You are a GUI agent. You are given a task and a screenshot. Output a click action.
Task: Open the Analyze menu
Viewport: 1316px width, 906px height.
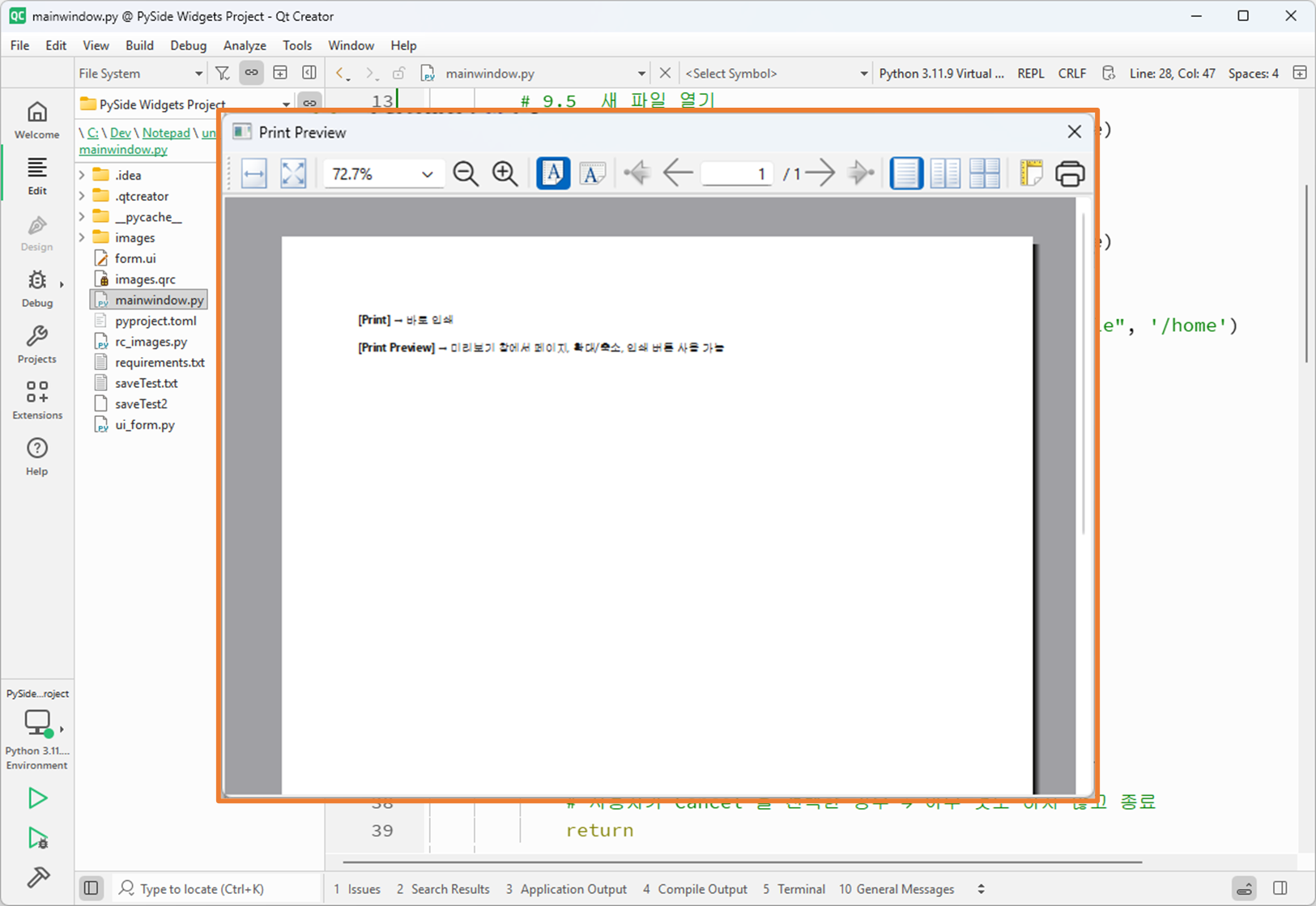pyautogui.click(x=245, y=45)
